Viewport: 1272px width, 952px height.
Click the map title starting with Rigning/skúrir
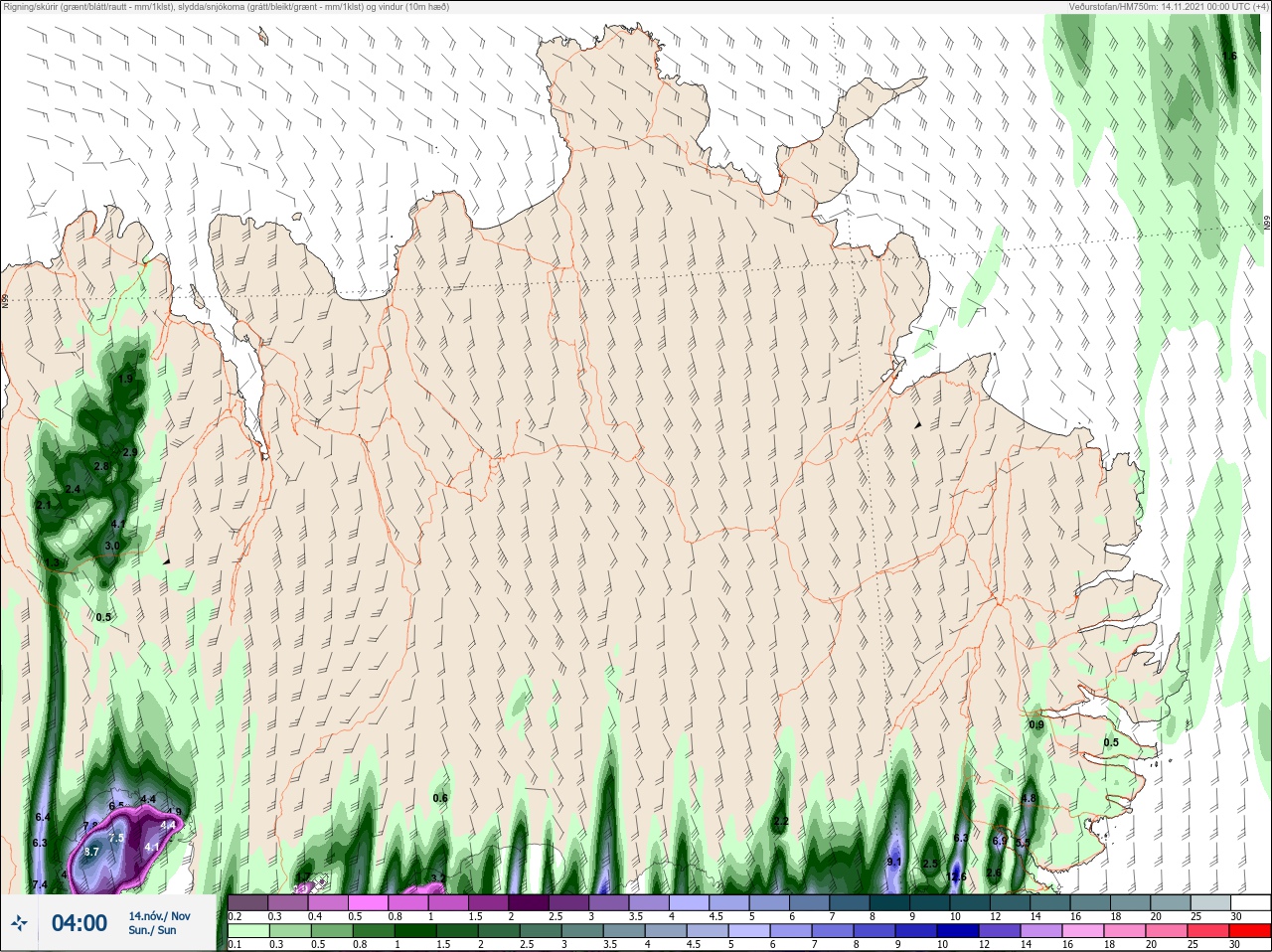[x=226, y=7]
